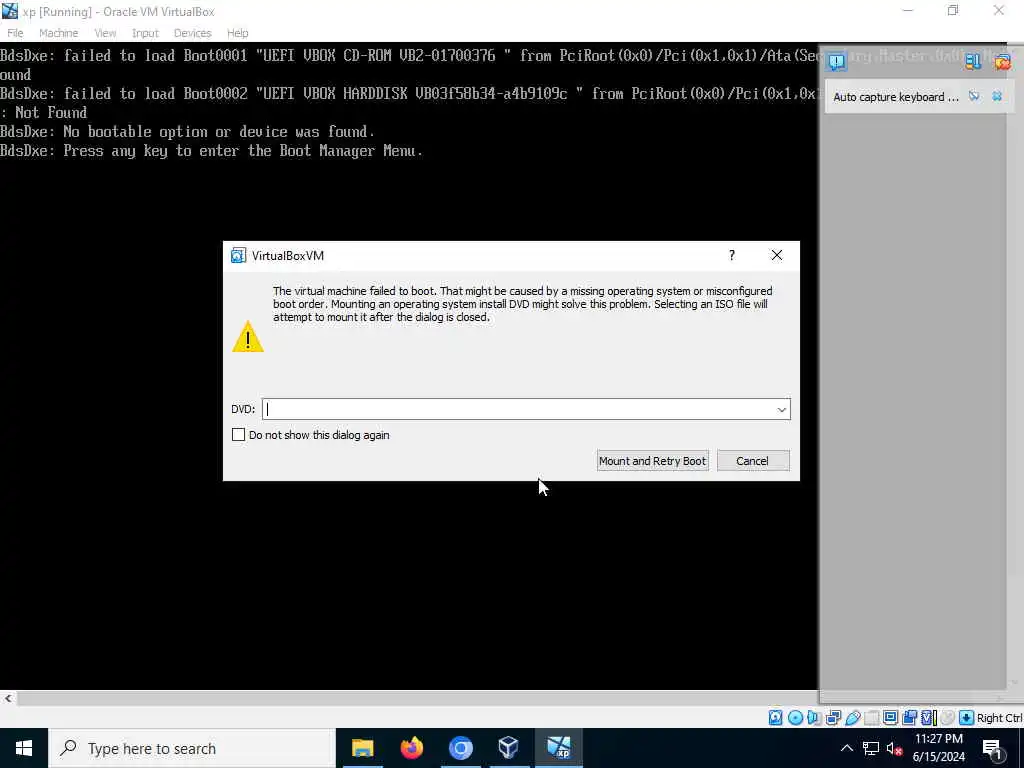Open the Help menu
Screen dimensions: 1024x768
[237, 33]
